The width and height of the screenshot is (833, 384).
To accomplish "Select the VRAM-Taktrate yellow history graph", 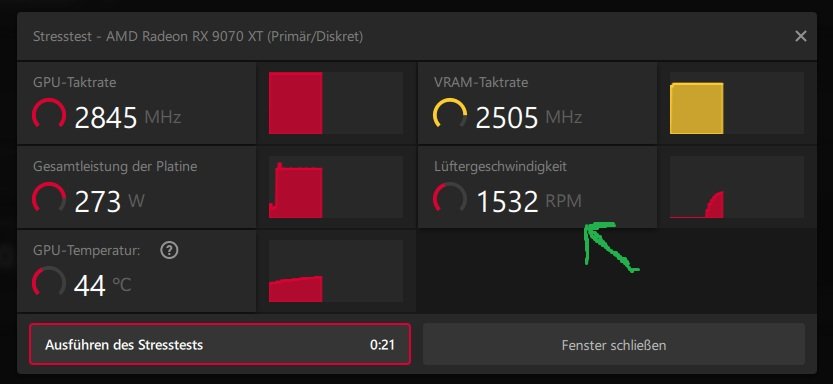I will click(x=737, y=103).
